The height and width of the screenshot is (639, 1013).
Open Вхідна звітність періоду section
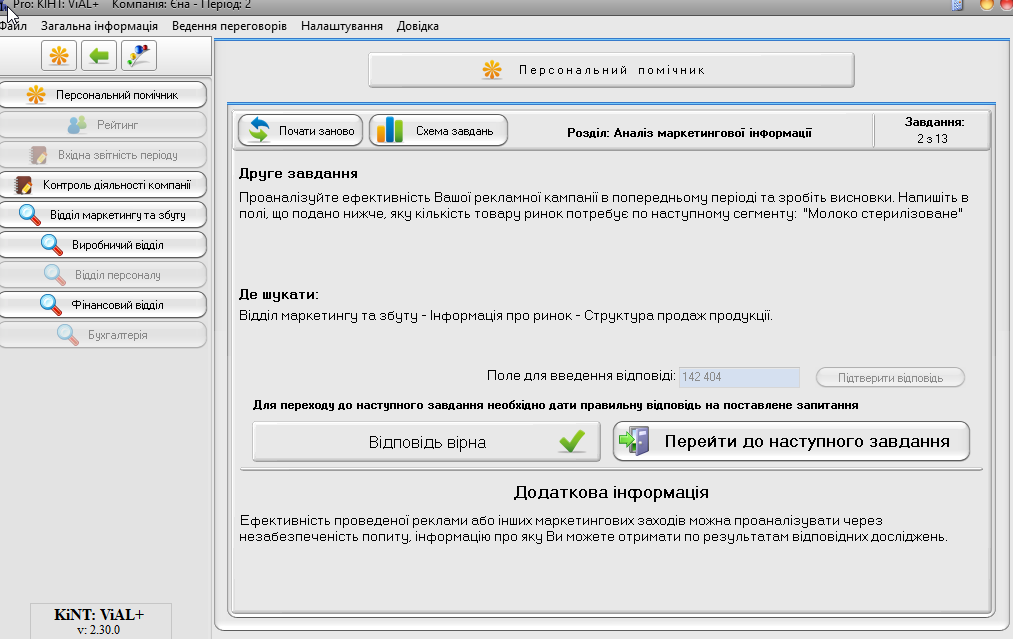pyautogui.click(x=103, y=155)
